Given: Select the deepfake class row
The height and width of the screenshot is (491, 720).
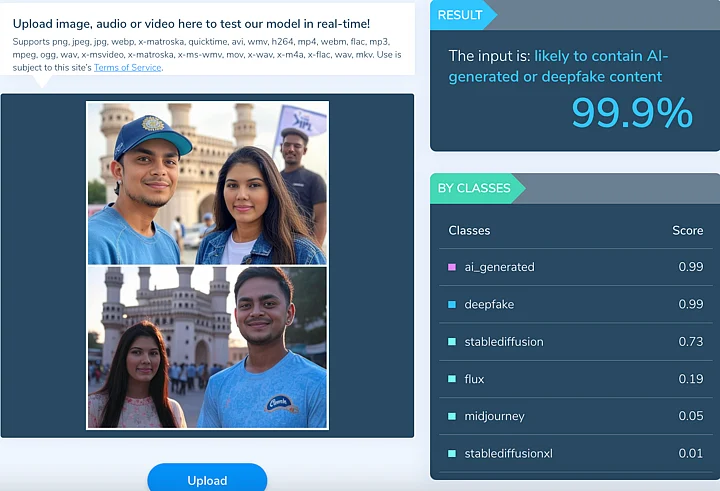Looking at the screenshot, I should coord(576,304).
